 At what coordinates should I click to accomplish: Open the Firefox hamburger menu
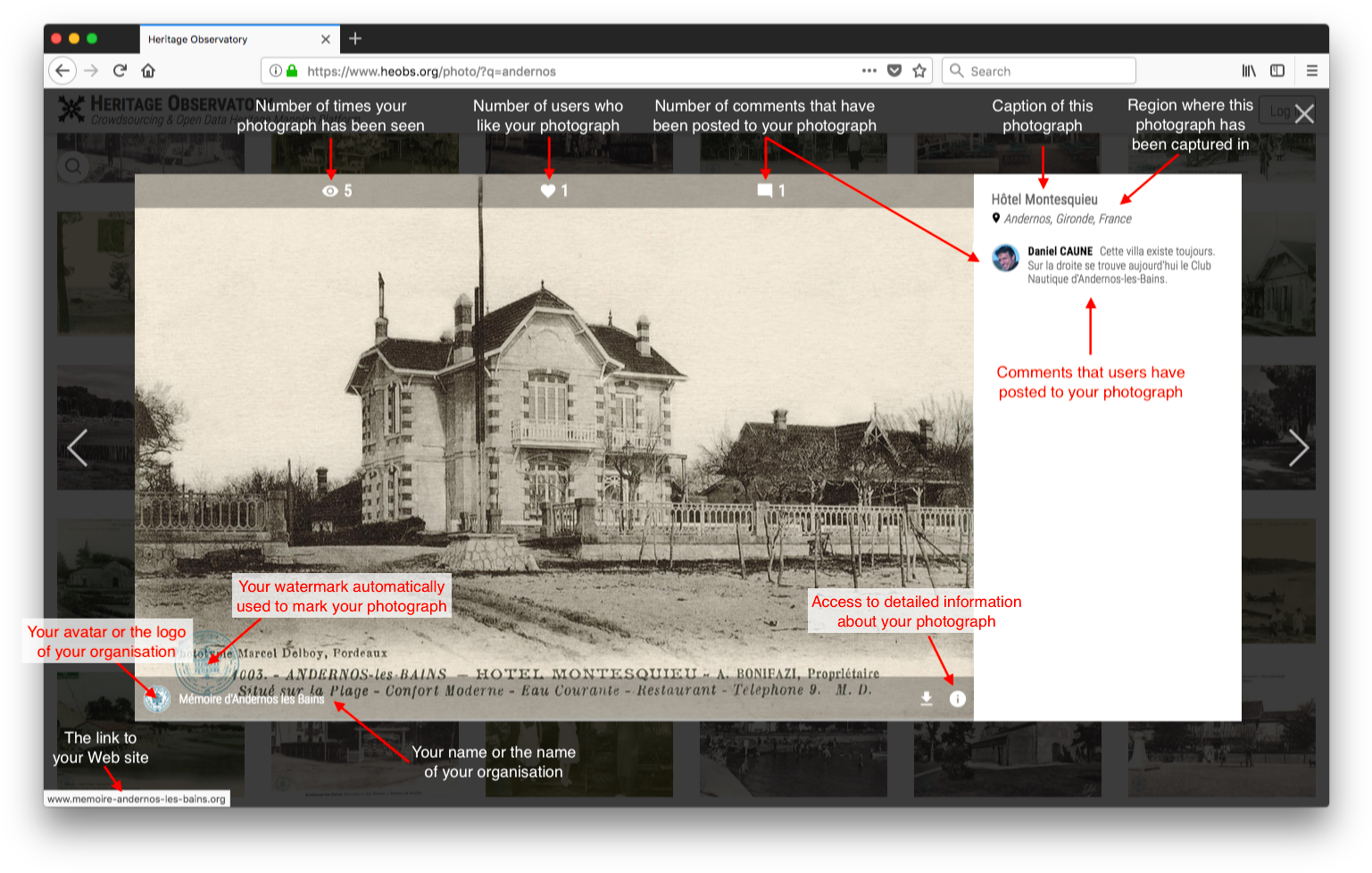tap(1311, 71)
